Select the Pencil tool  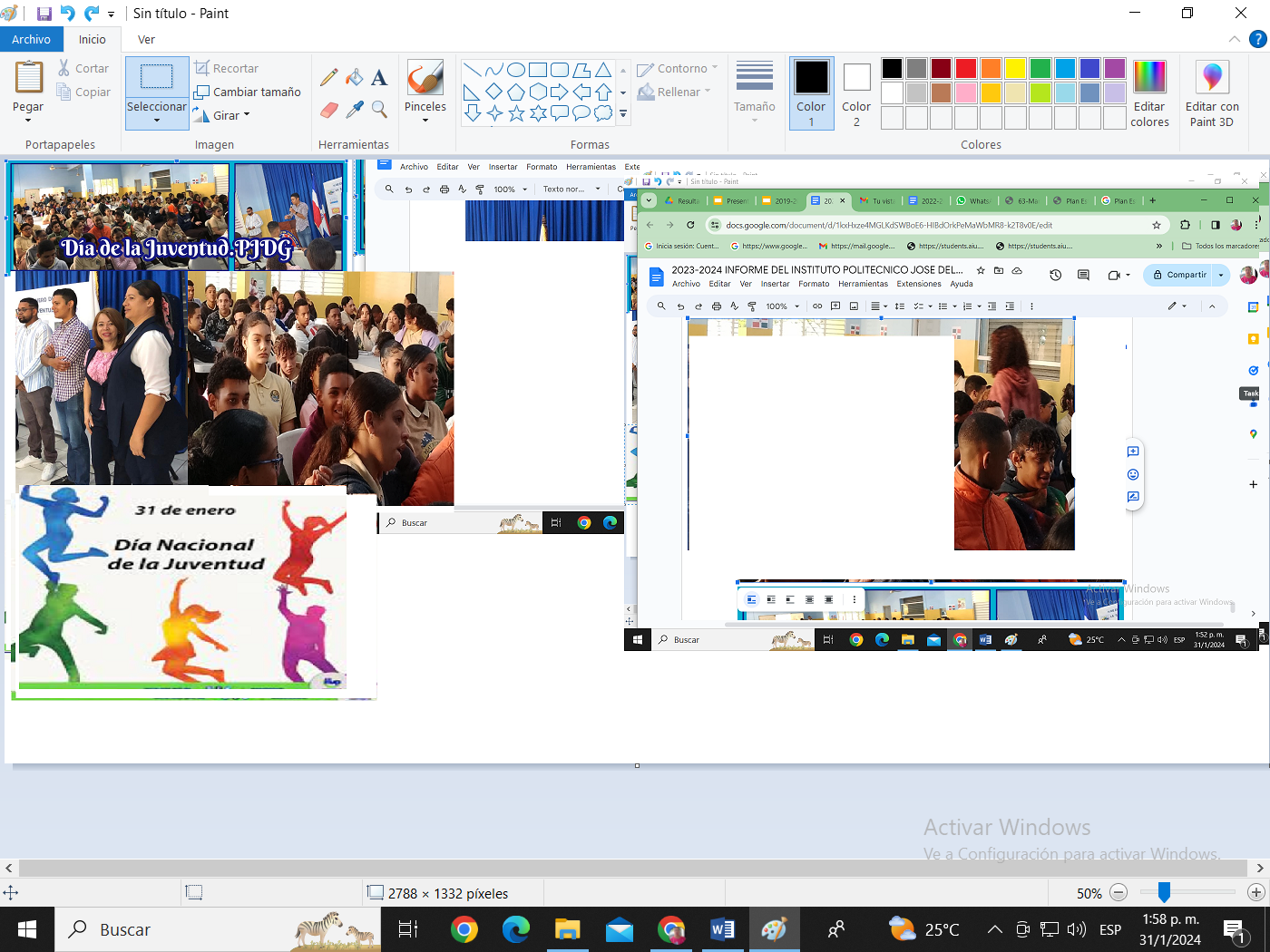coord(329,78)
